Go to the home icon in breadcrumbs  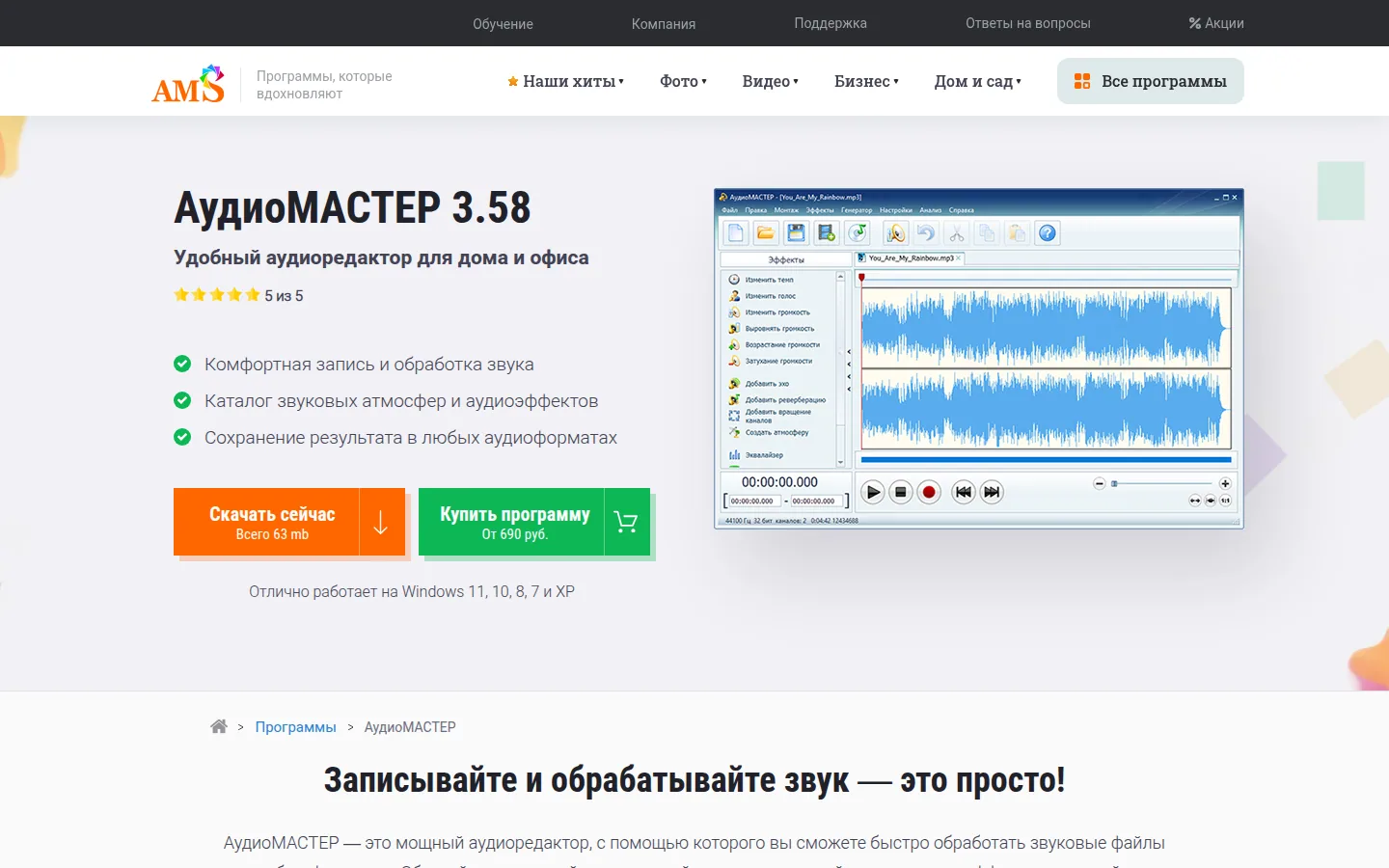[x=219, y=726]
